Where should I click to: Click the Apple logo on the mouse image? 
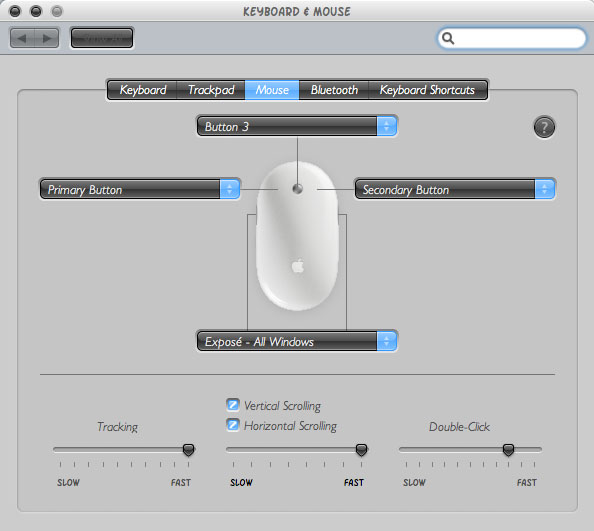pos(298,266)
